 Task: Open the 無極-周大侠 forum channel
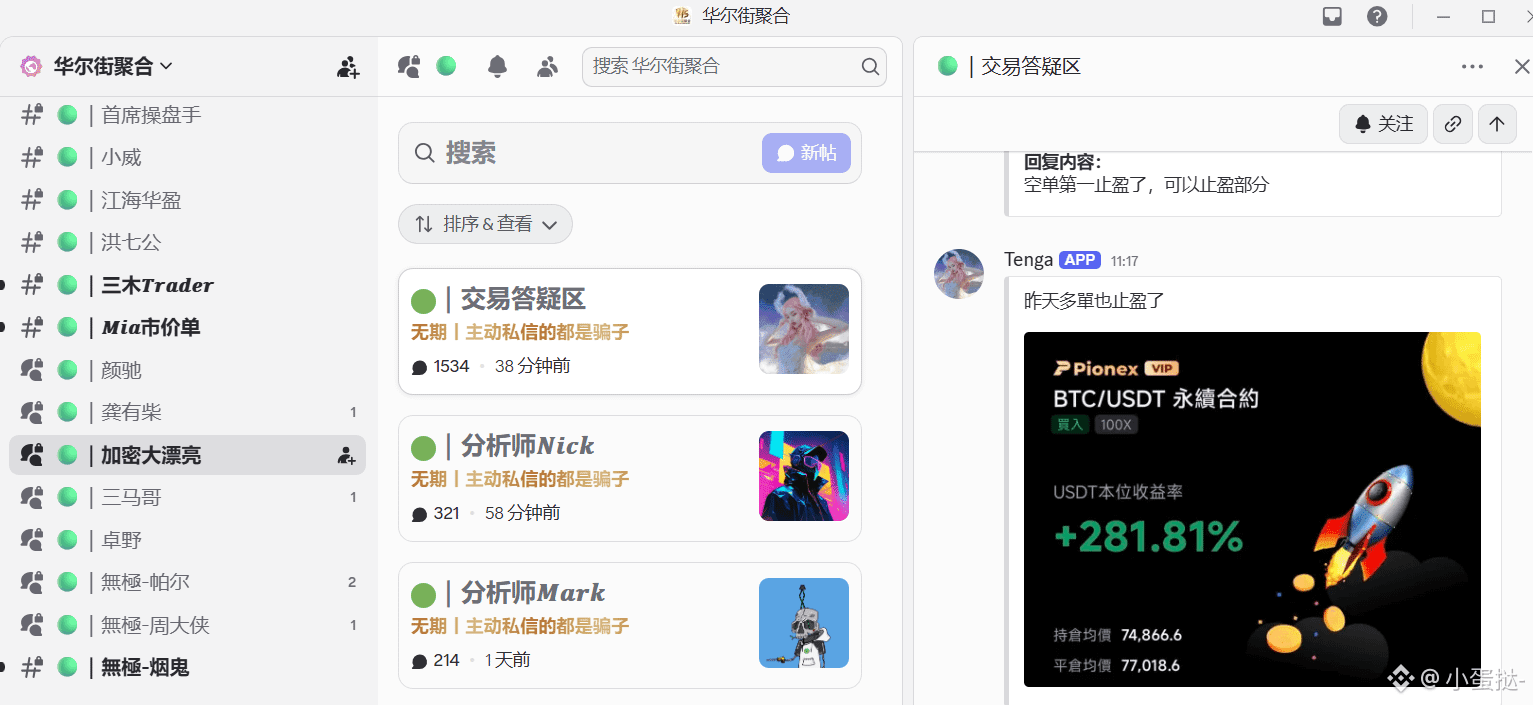187,625
